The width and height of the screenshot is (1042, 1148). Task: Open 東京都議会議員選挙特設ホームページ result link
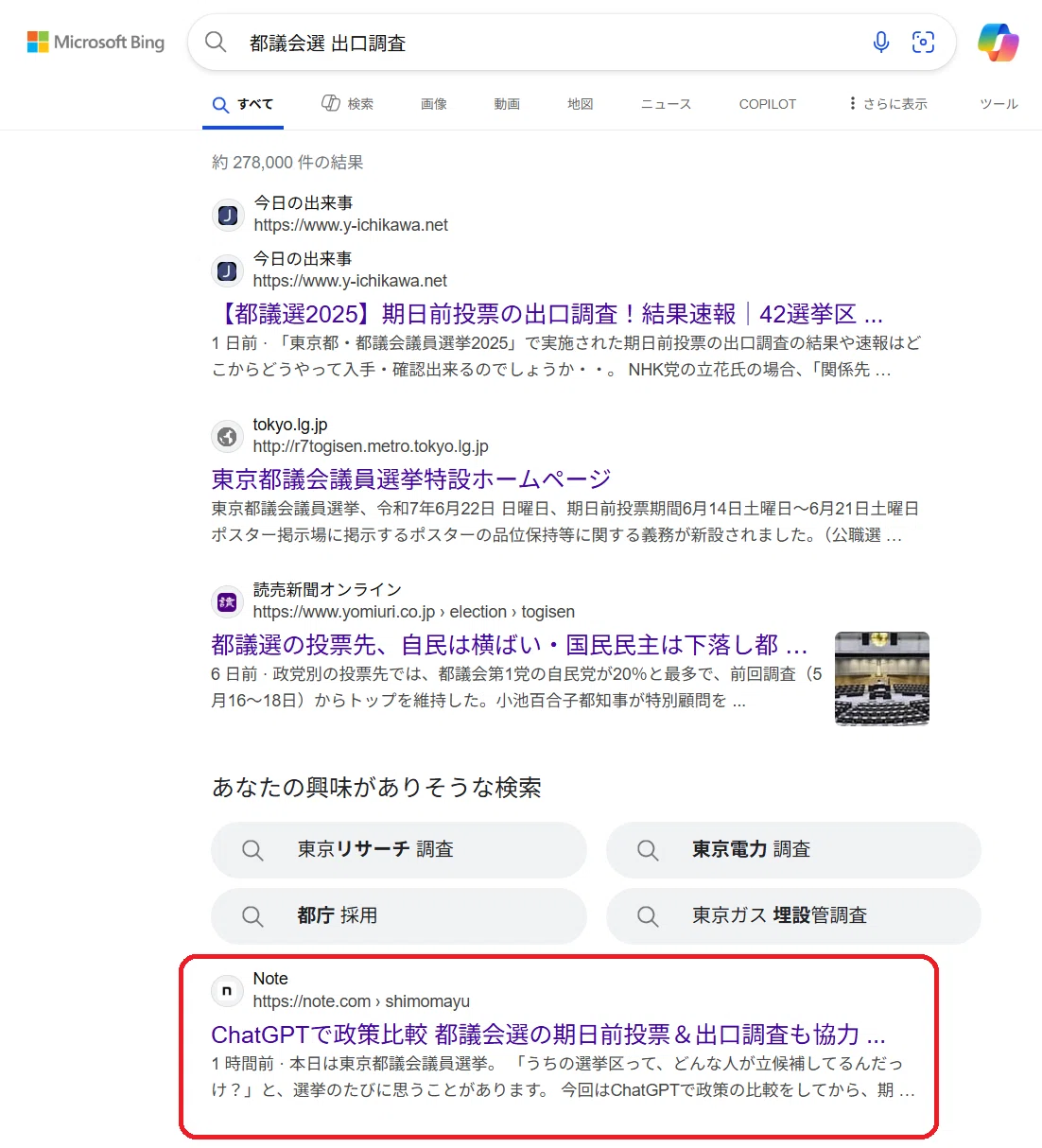pyautogui.click(x=411, y=479)
